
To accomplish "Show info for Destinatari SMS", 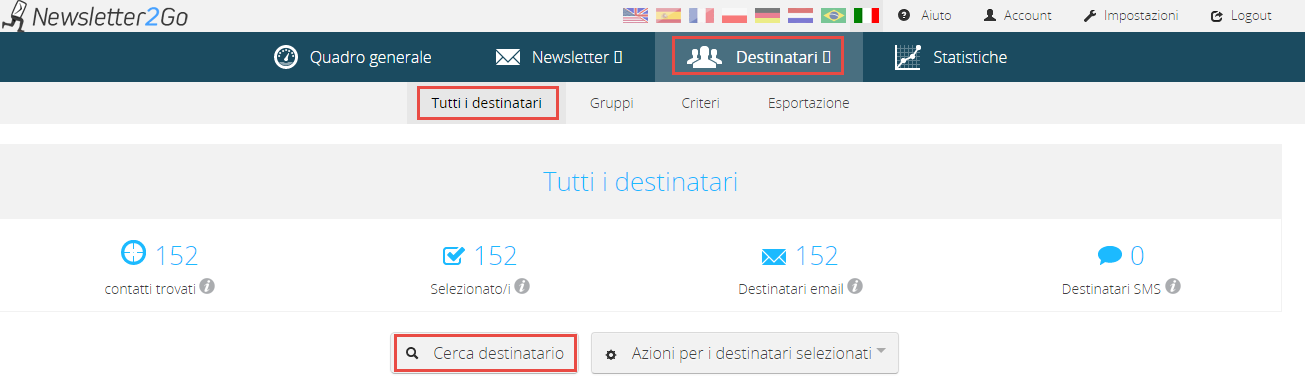I will click(x=1173, y=286).
